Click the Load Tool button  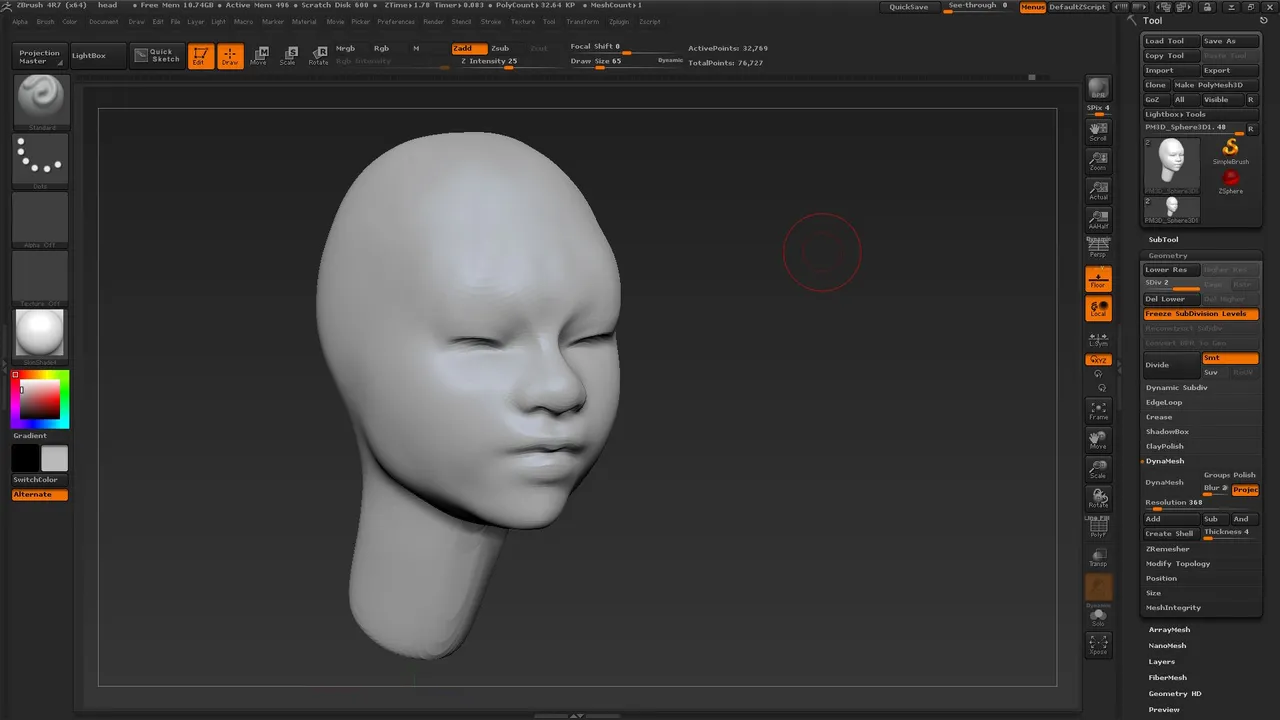pos(1171,41)
